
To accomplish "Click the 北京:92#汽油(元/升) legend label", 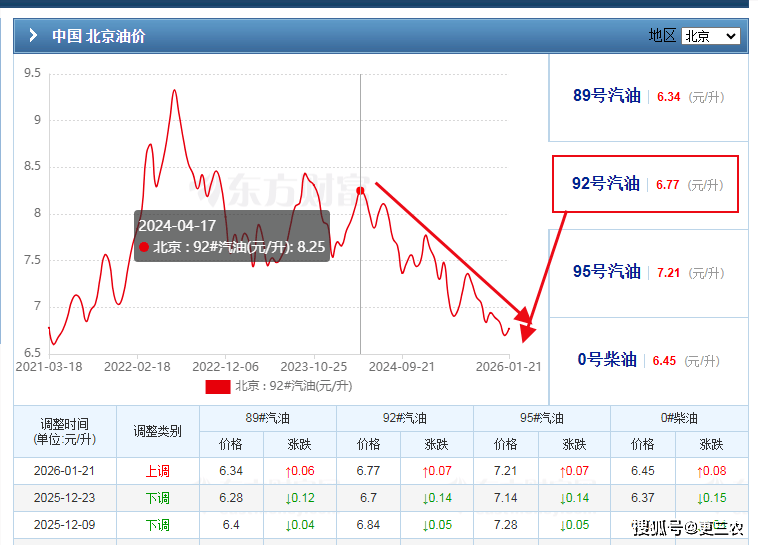I will pyautogui.click(x=294, y=386).
